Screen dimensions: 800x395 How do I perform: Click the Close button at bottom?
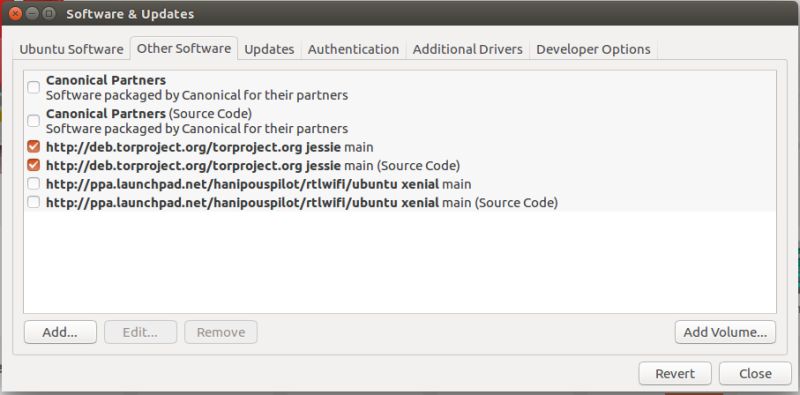[x=755, y=374]
